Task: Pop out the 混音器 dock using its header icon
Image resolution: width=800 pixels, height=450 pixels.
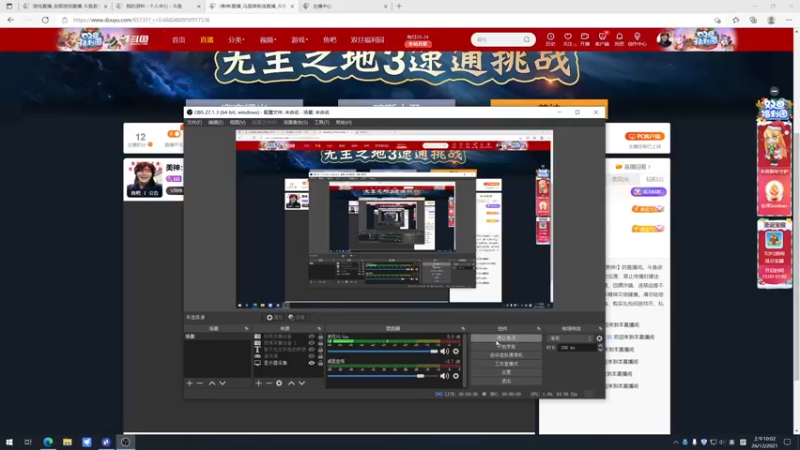Action: coord(463,329)
